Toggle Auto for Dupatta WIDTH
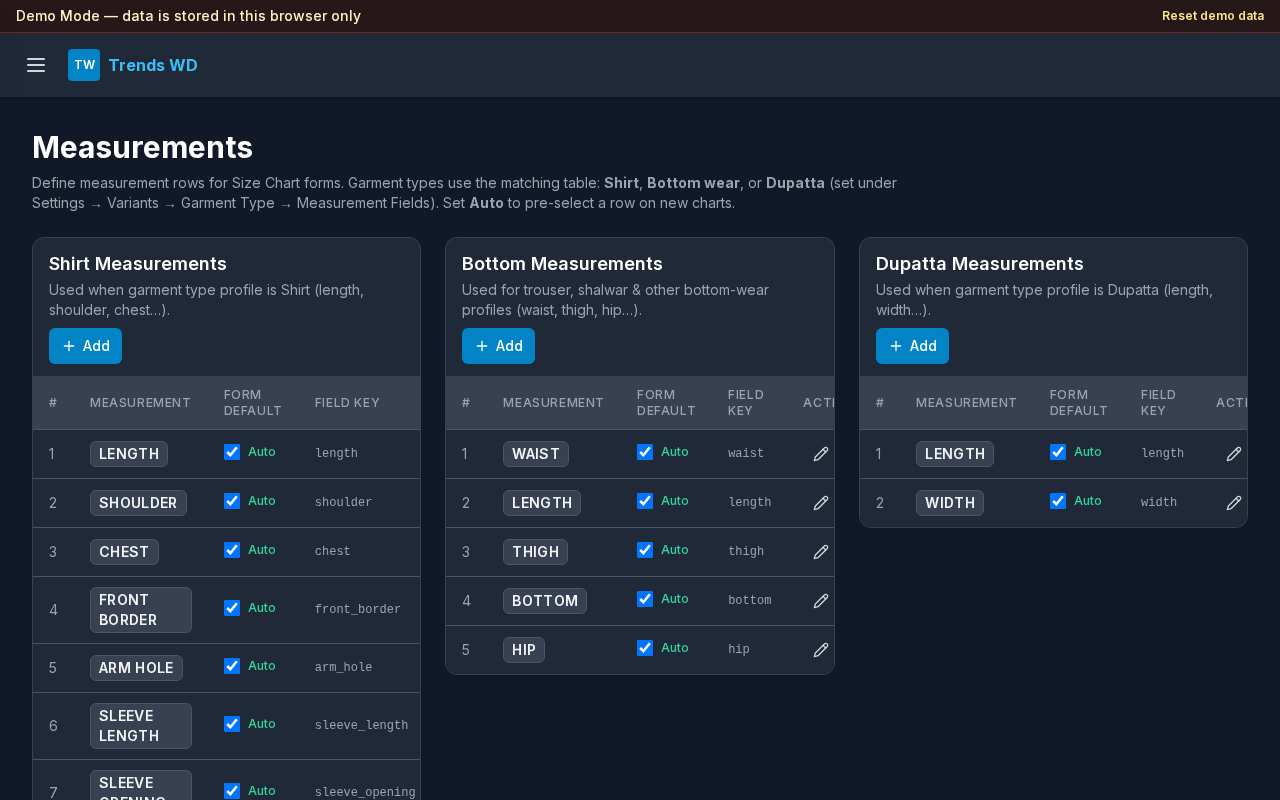The image size is (1280, 800). point(1058,501)
